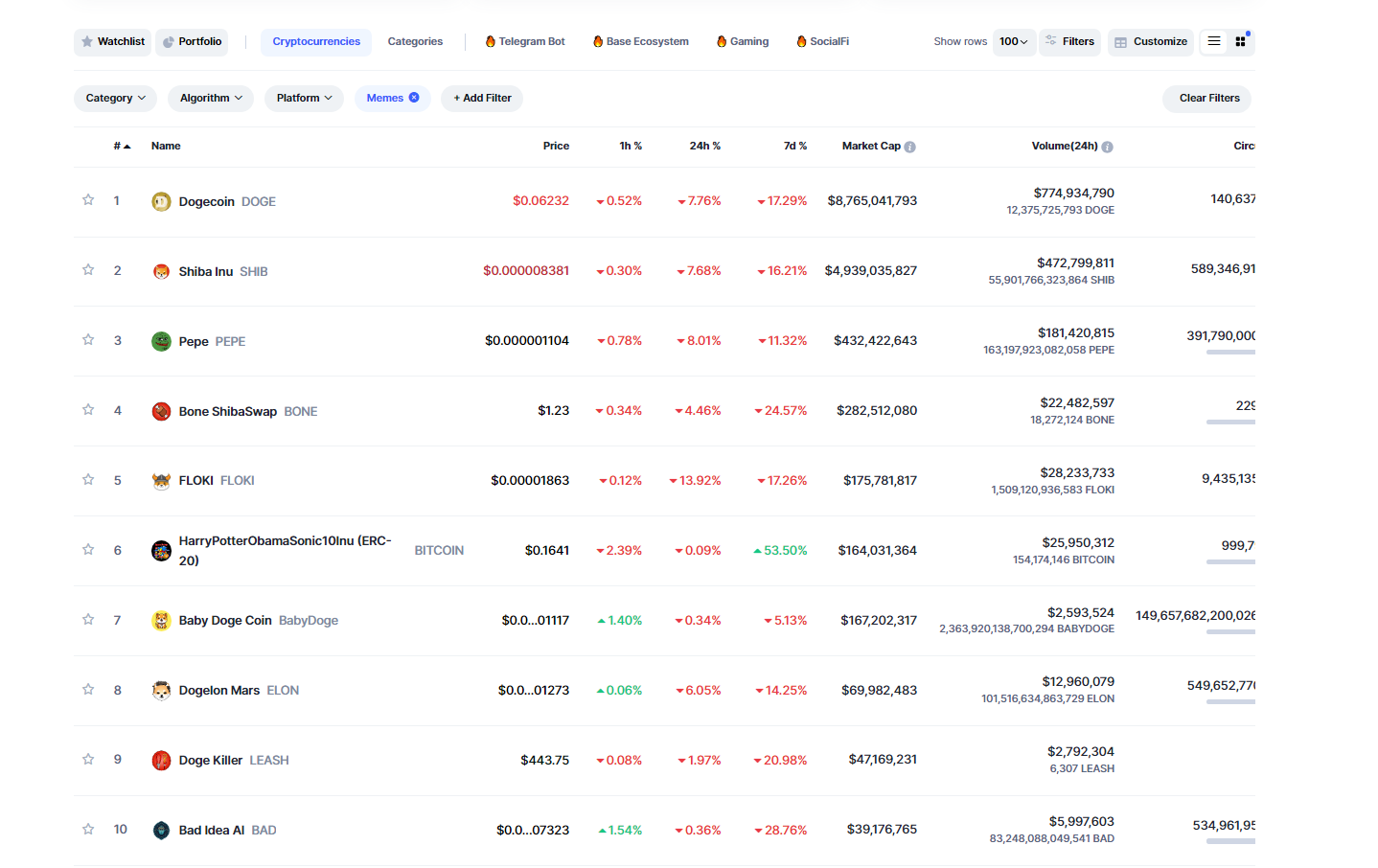Click the Pepe frog logo
Screen dimensions: 1378x868
coord(161,341)
